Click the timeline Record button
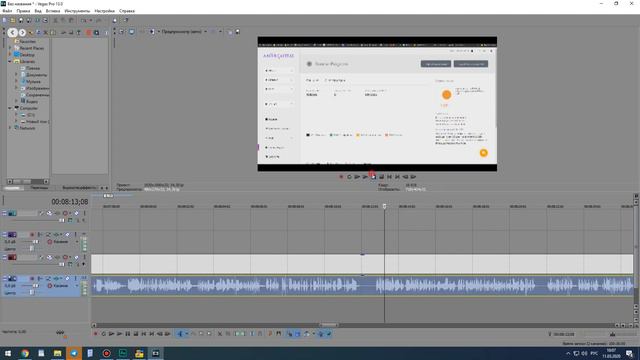This screenshot has height=360, width=640. 96,334
